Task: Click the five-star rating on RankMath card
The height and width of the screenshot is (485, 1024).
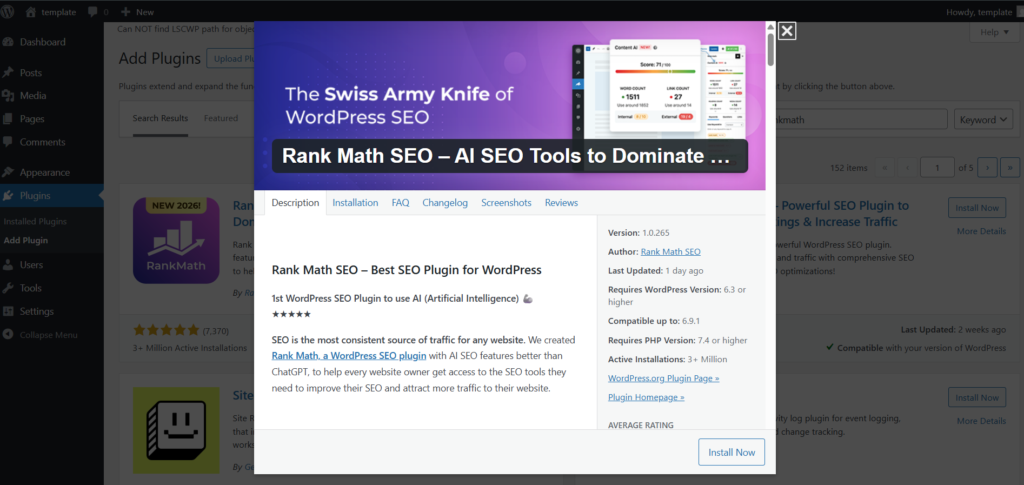Action: [166, 330]
